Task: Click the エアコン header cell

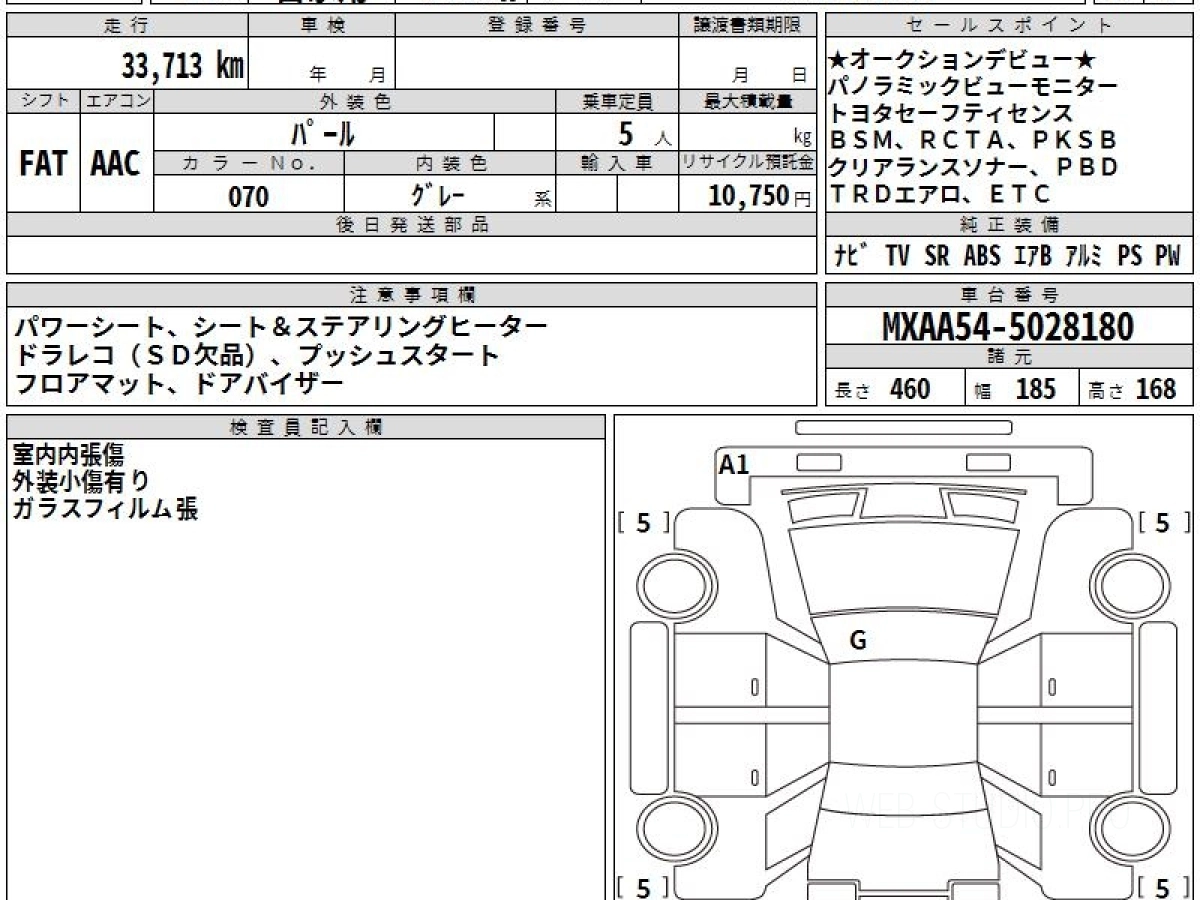Action: (x=117, y=101)
